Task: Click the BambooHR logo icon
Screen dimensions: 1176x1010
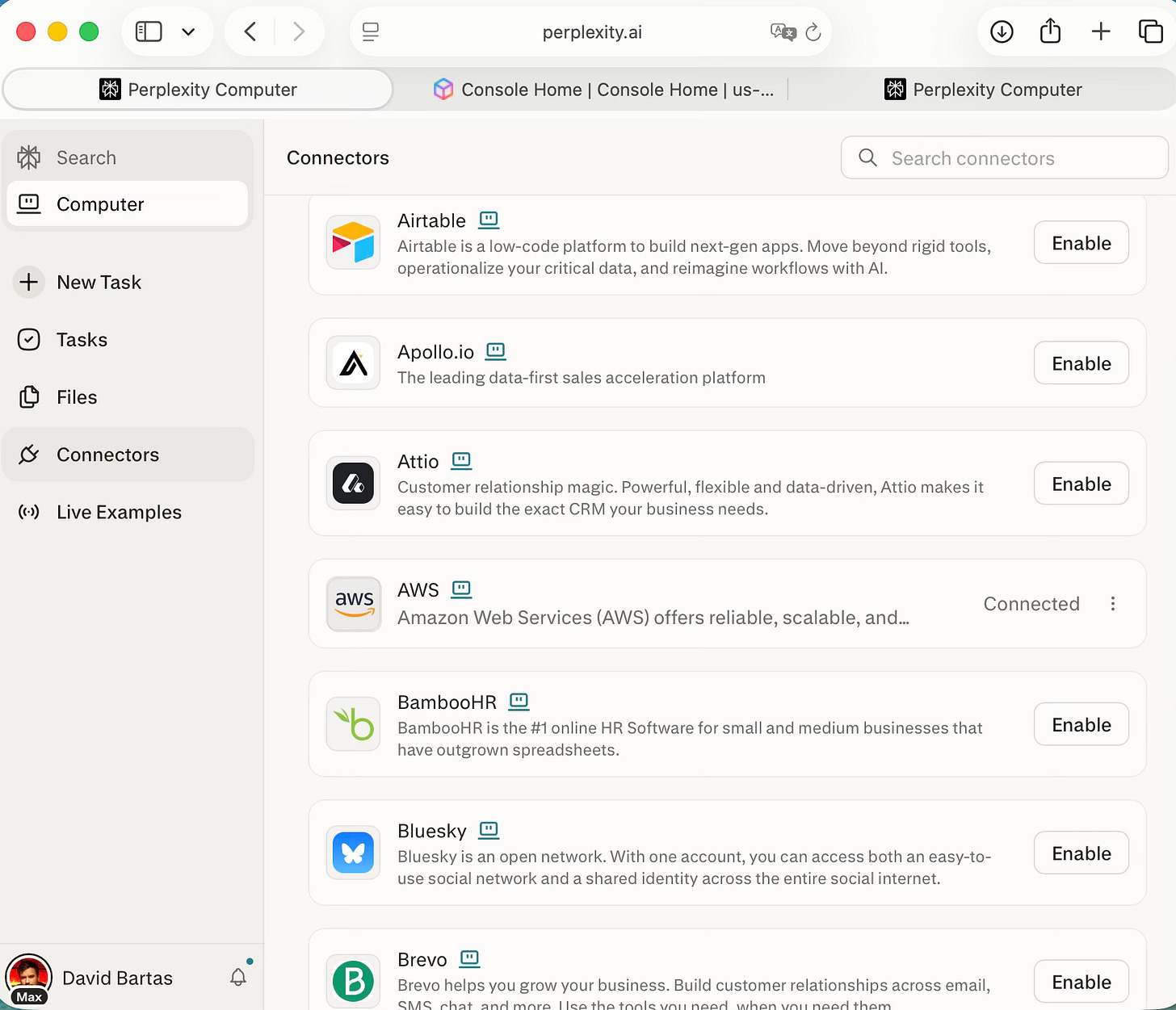Action: (354, 724)
